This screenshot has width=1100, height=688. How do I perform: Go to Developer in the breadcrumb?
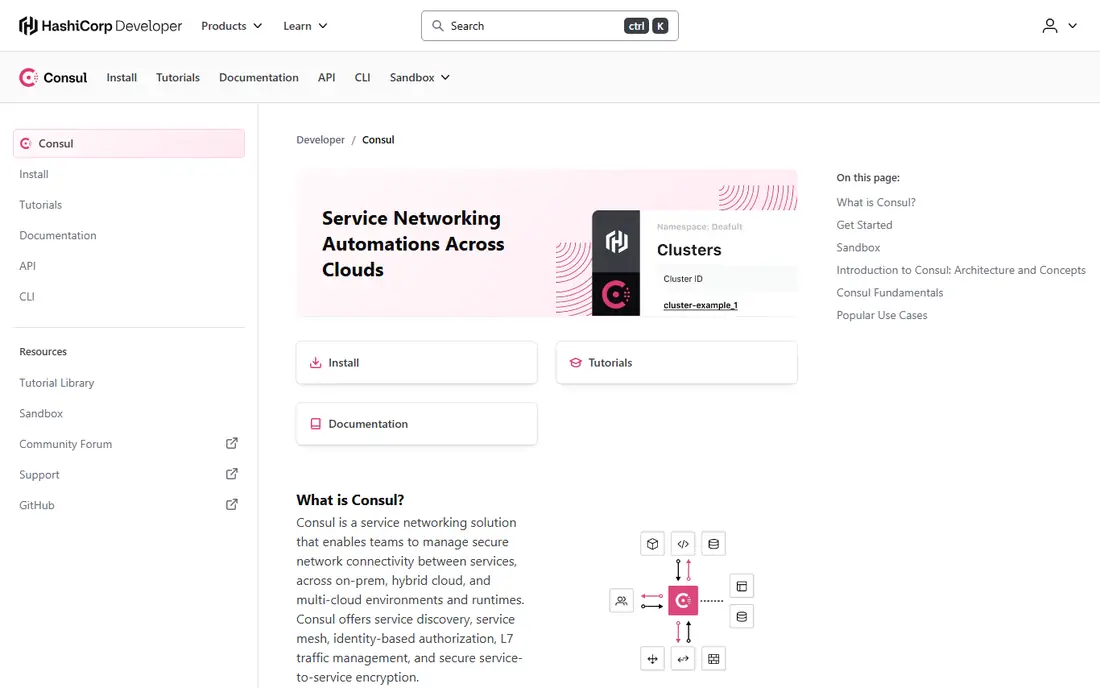(x=320, y=140)
